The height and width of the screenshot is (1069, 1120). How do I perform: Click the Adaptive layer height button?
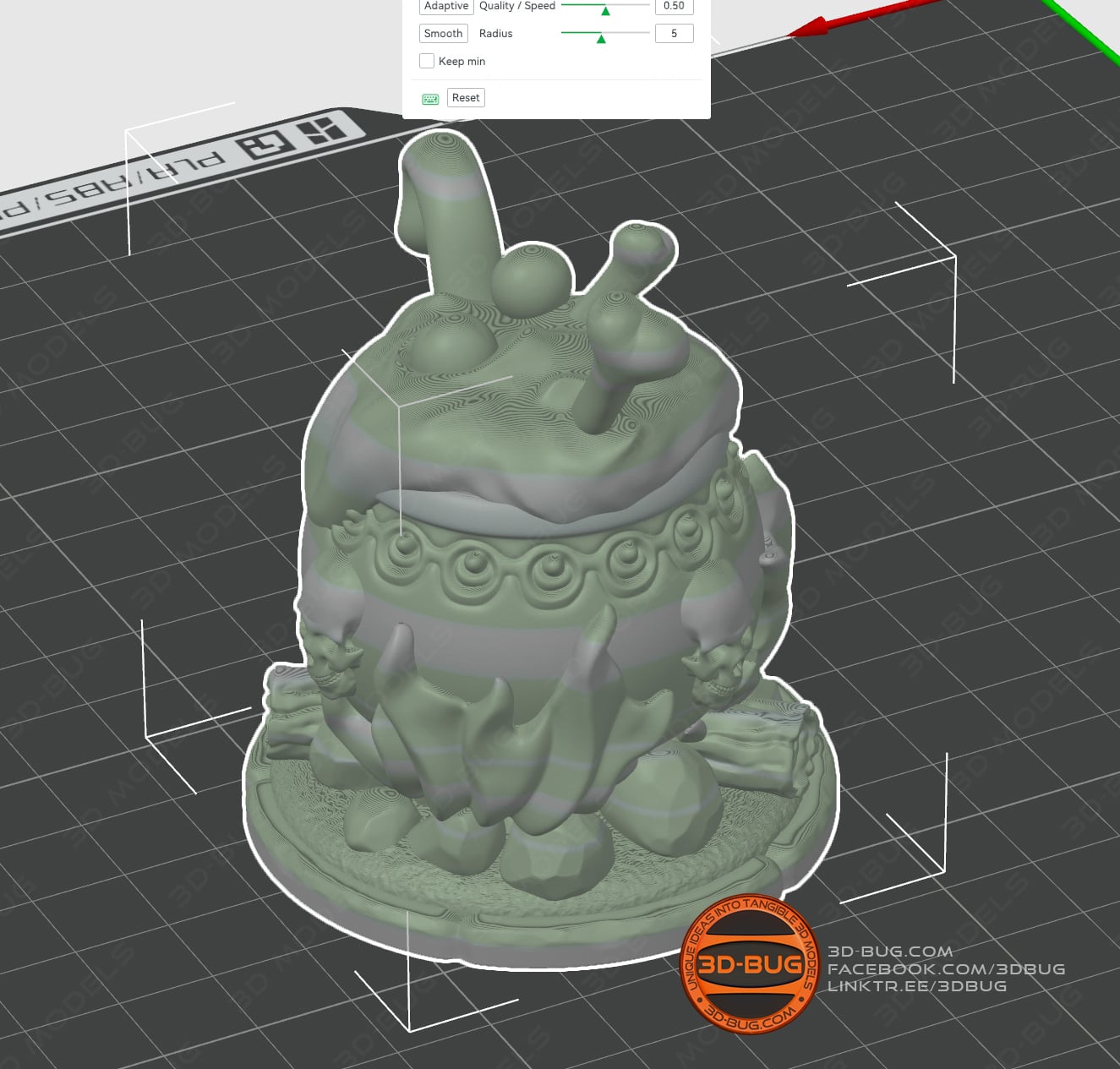pyautogui.click(x=446, y=6)
